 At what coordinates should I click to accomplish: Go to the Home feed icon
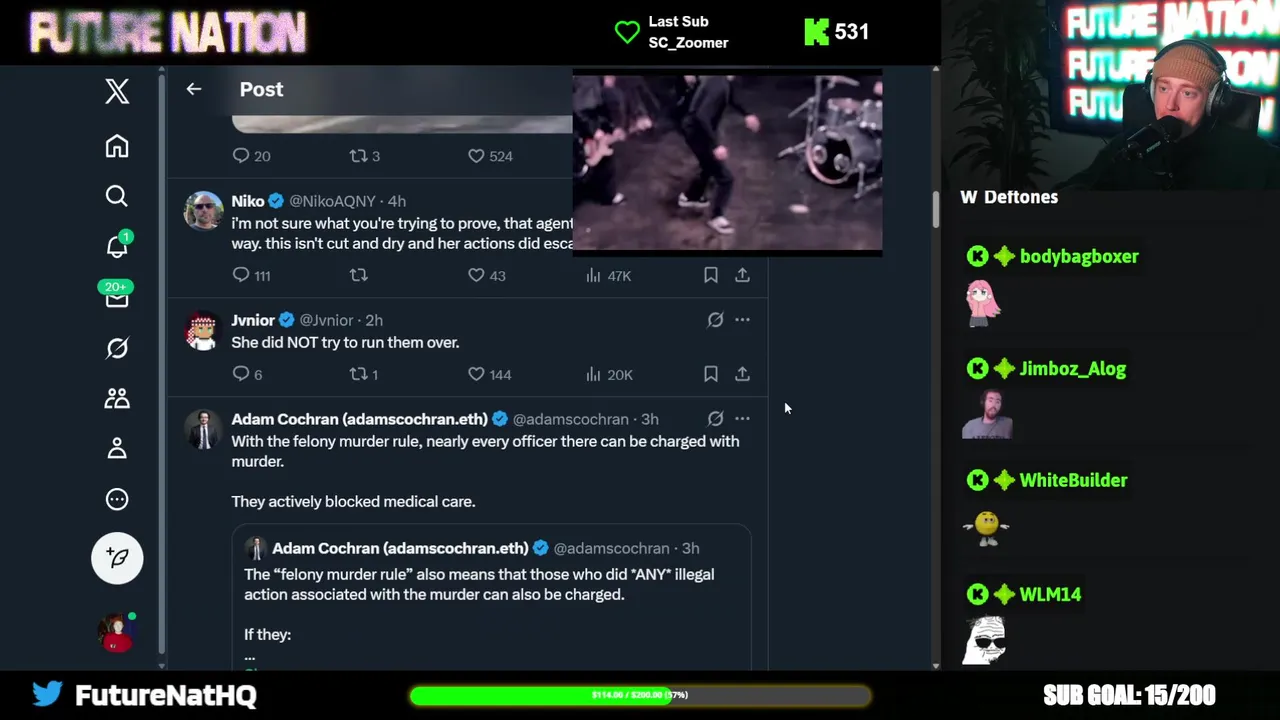[117, 146]
